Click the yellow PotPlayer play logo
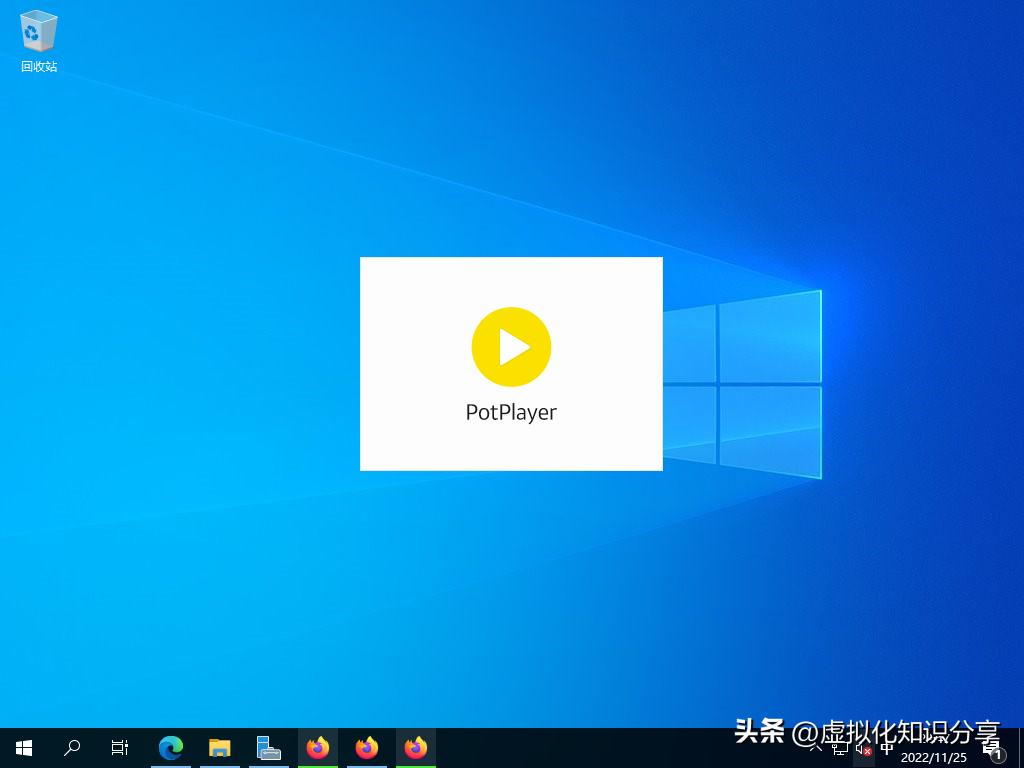1024x768 pixels. 511,346
